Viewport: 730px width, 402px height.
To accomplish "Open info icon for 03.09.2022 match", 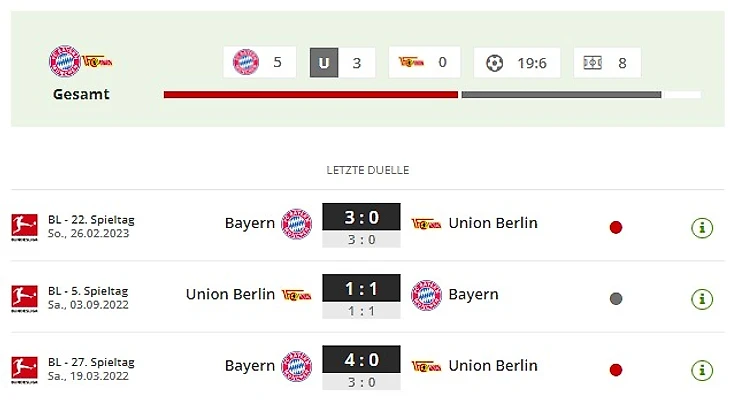I will point(702,298).
